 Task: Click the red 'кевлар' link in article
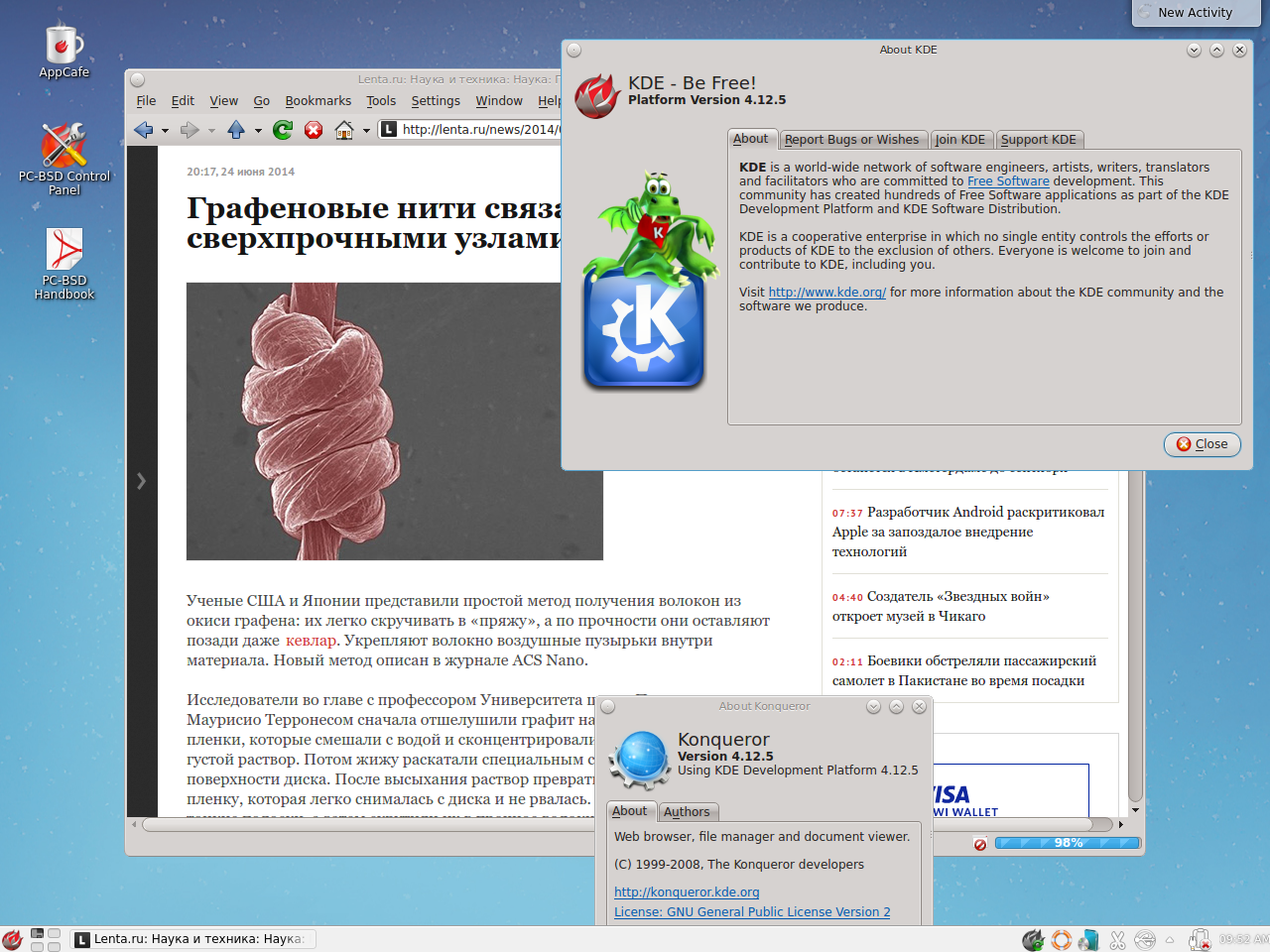tap(311, 641)
